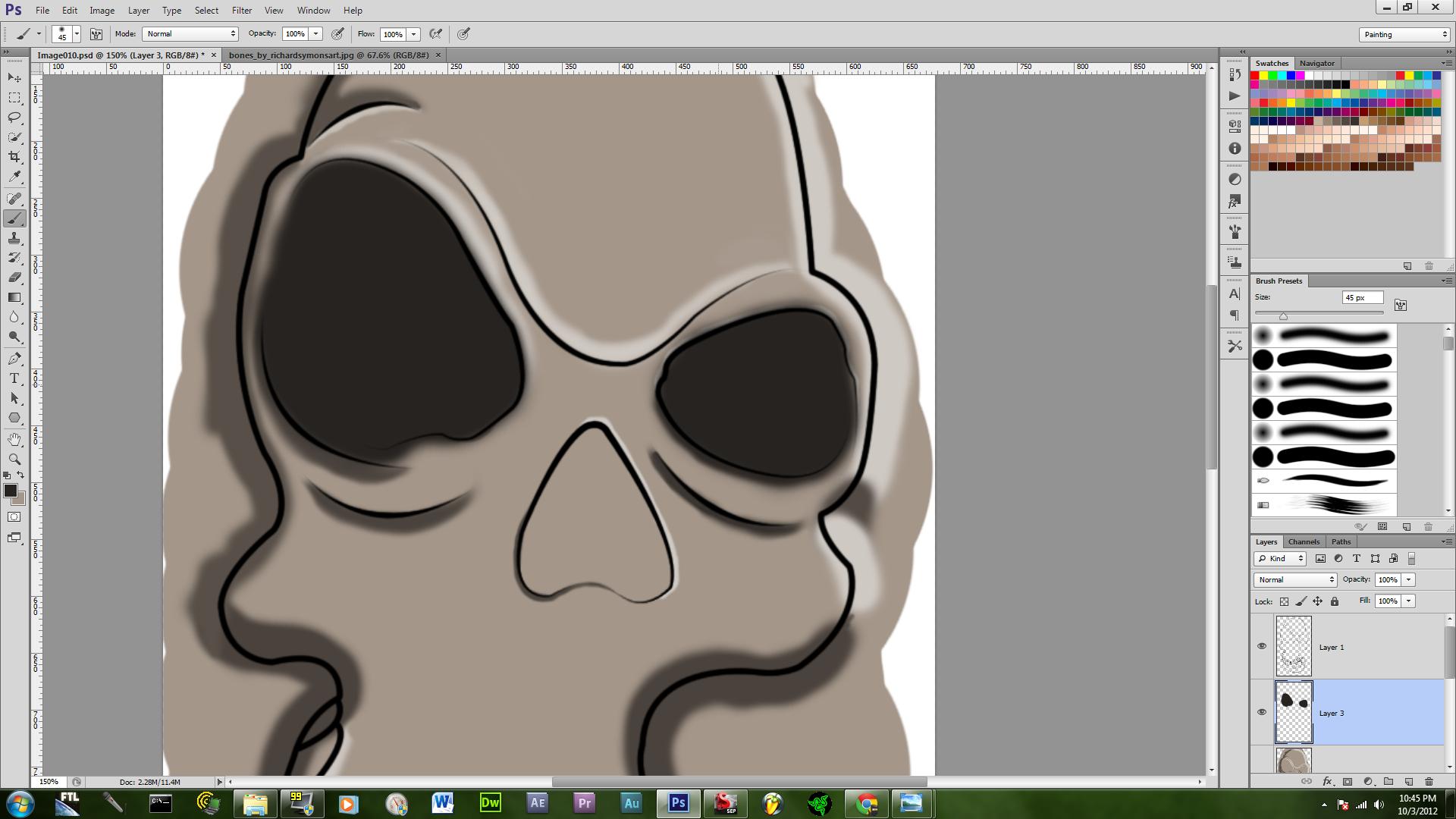Hide Layer 1 visibility eye
Viewport: 1456px width, 819px height.
point(1262,647)
